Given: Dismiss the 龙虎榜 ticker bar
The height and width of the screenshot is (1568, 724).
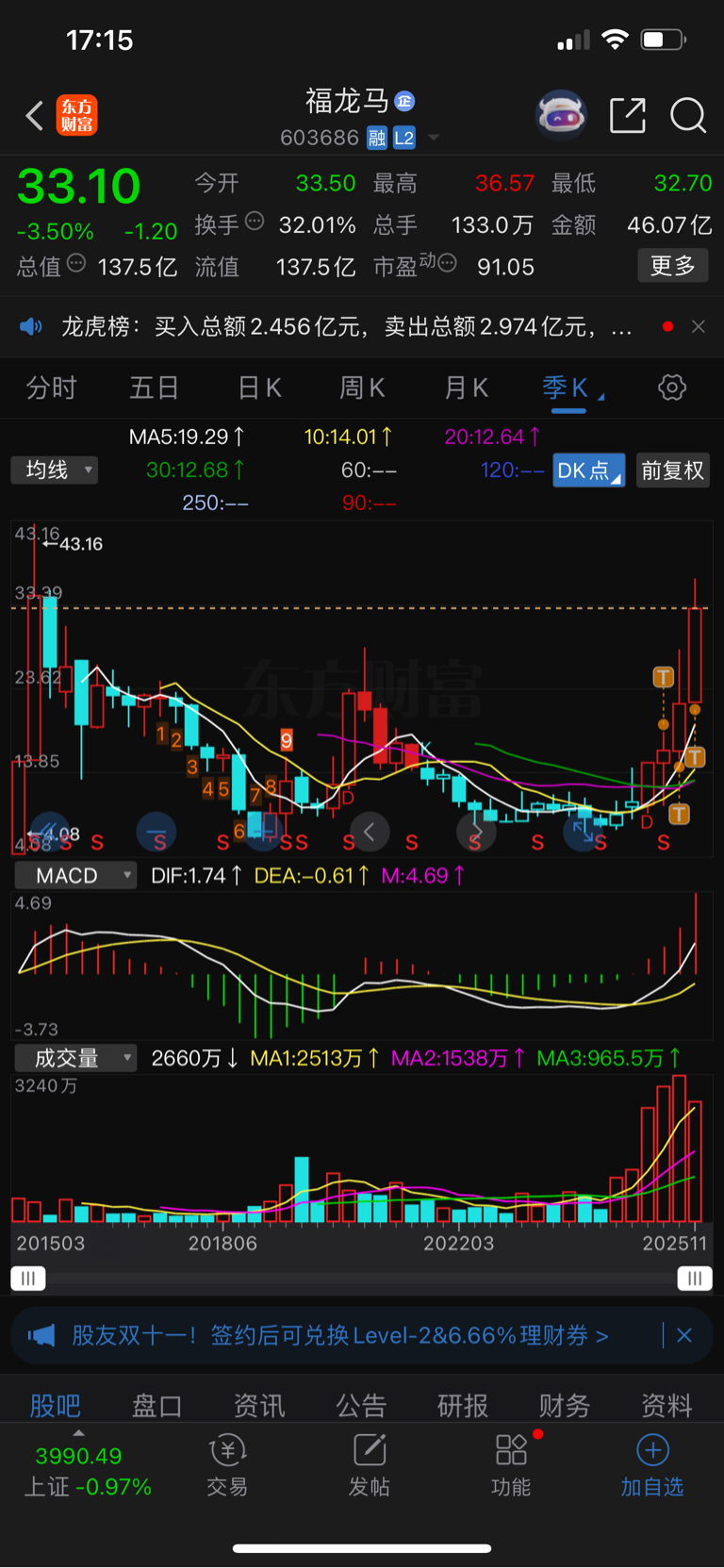Looking at the screenshot, I should point(699,326).
